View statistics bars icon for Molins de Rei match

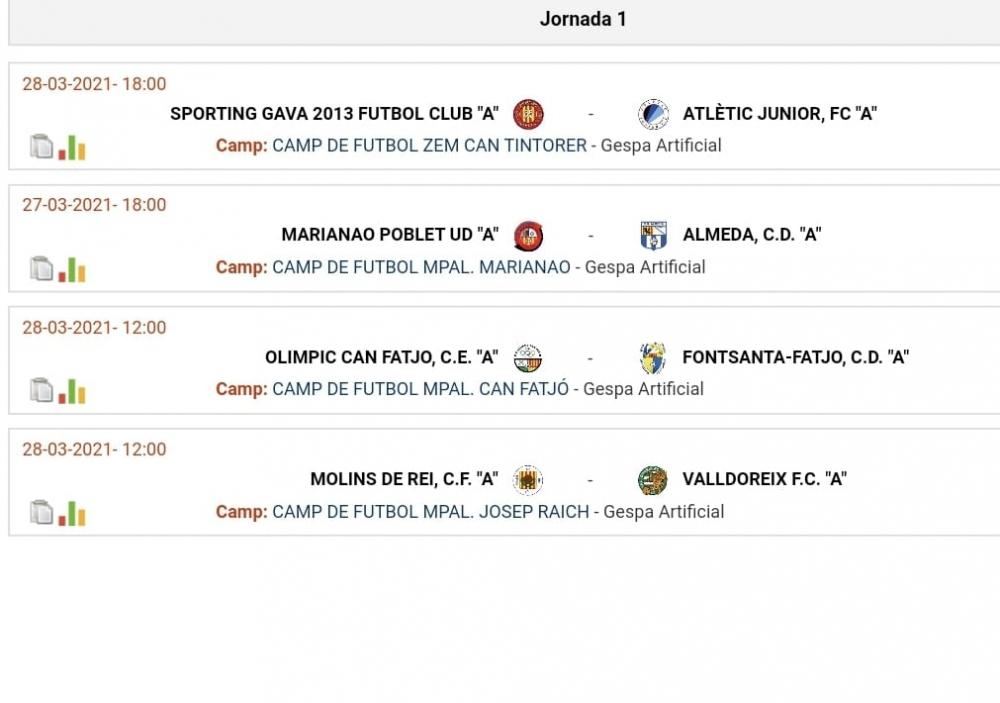[x=72, y=513]
